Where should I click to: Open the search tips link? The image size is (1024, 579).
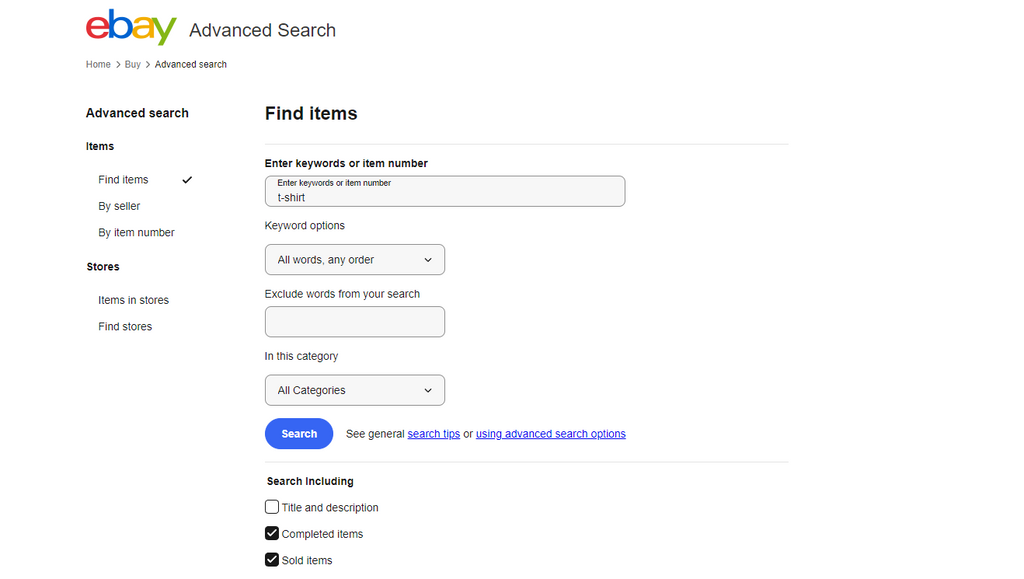coord(434,434)
